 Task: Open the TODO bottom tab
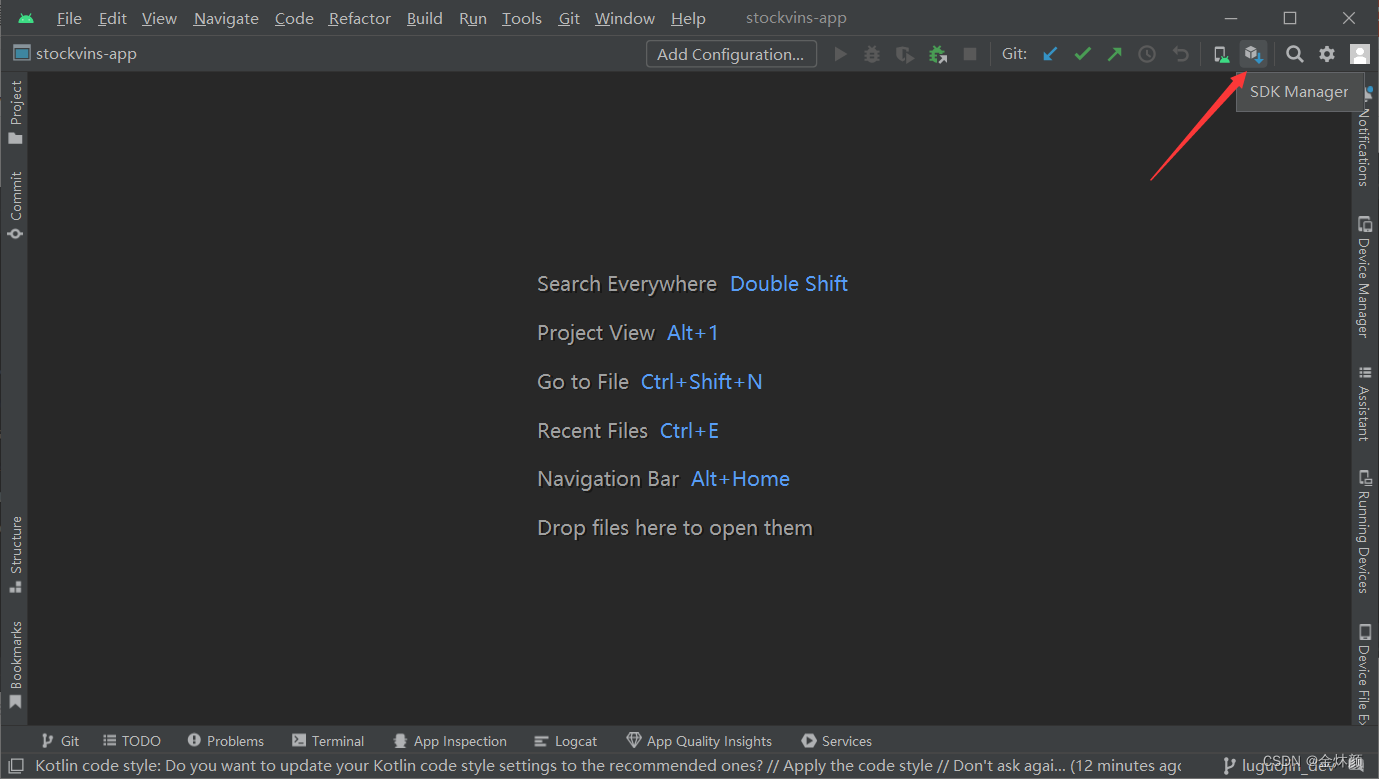pyautogui.click(x=132, y=741)
